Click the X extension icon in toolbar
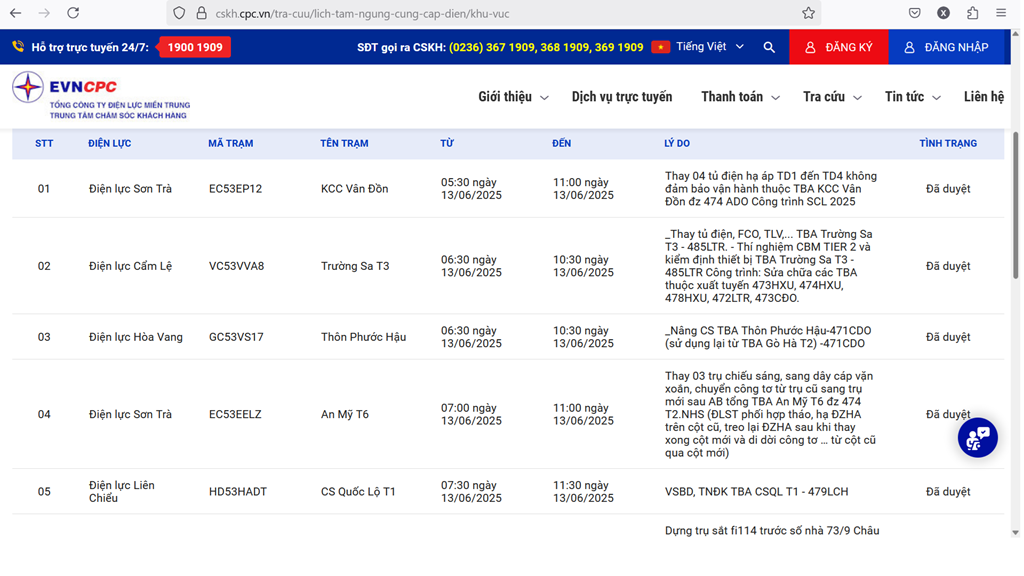 click(x=943, y=13)
